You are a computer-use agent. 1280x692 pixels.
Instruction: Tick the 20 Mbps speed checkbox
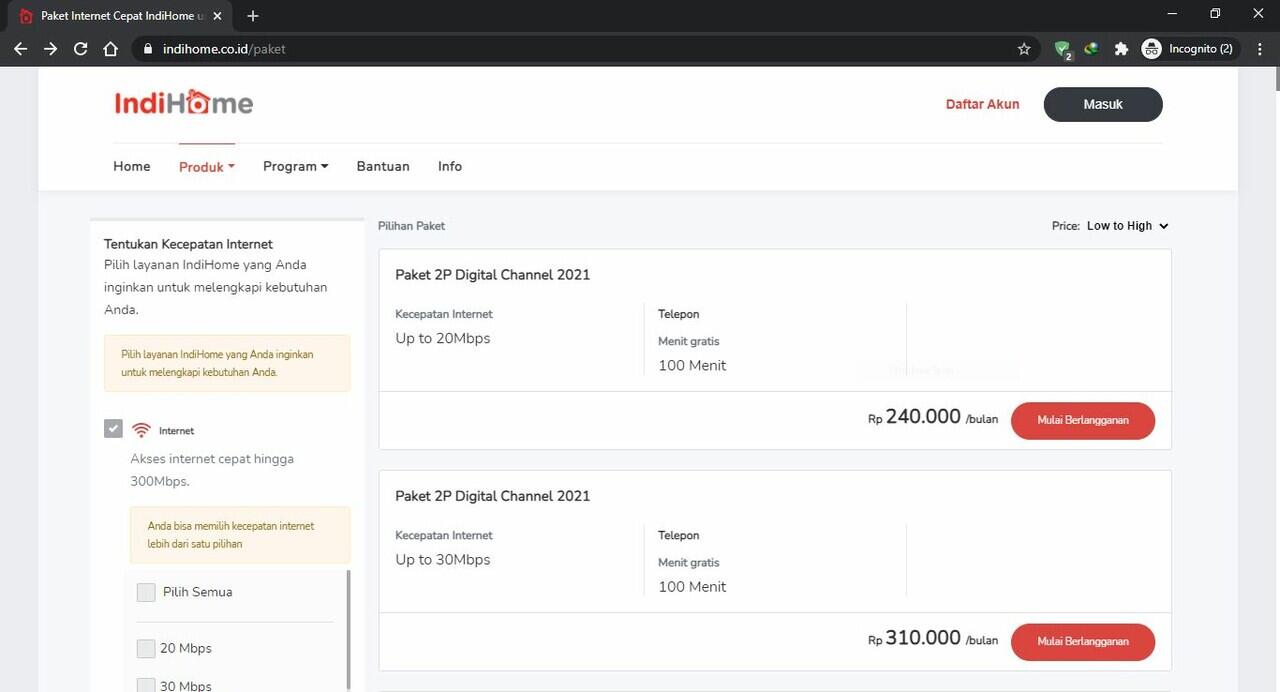pyautogui.click(x=146, y=648)
